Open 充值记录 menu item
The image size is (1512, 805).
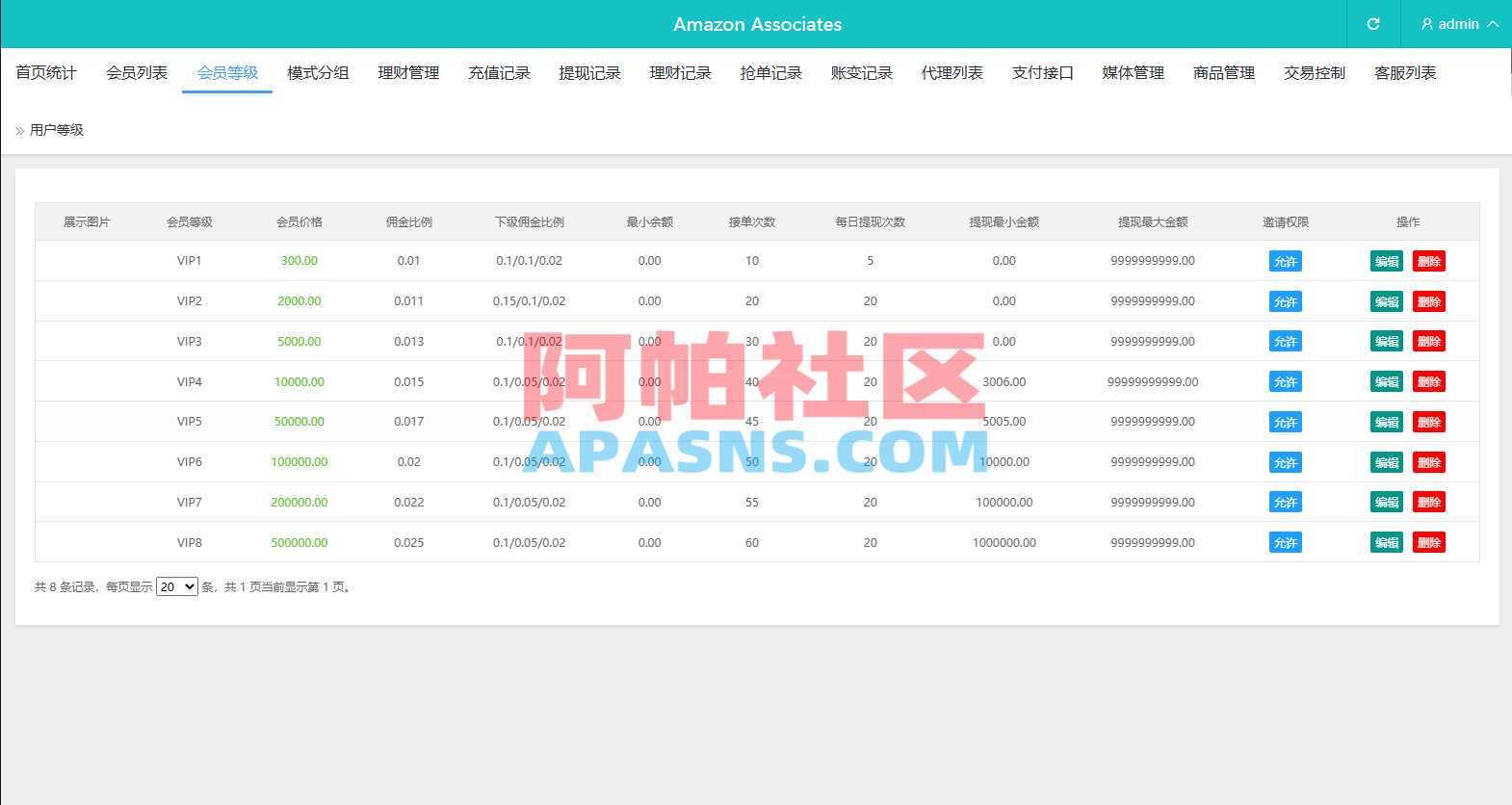click(x=499, y=72)
